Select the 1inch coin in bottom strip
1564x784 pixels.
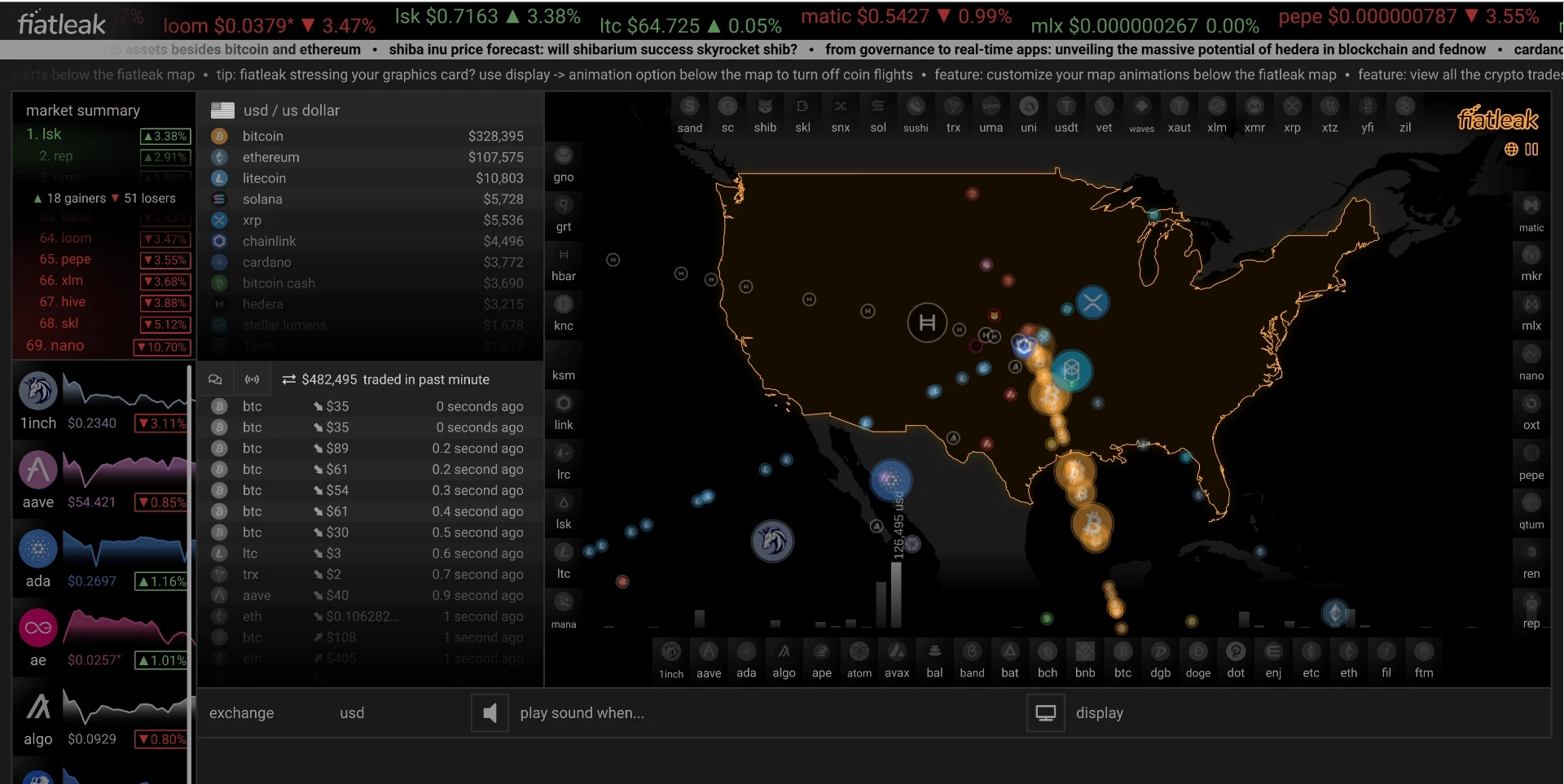click(671, 659)
